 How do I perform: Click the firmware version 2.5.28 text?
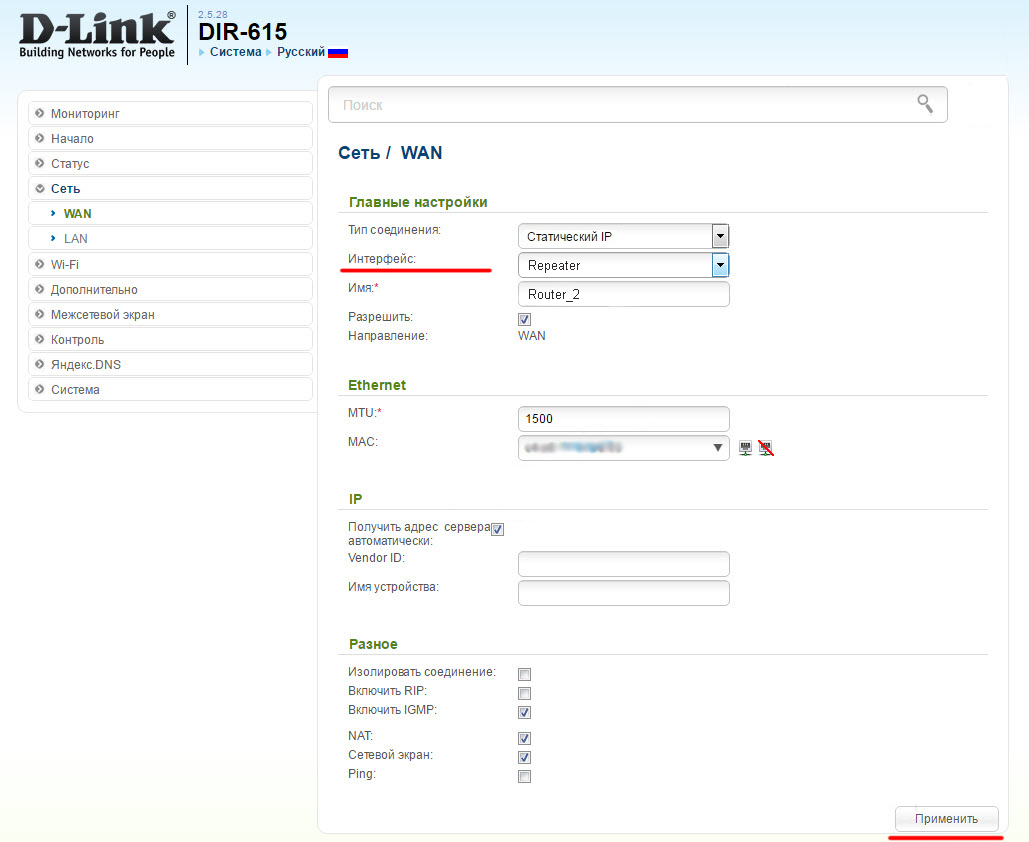point(213,14)
